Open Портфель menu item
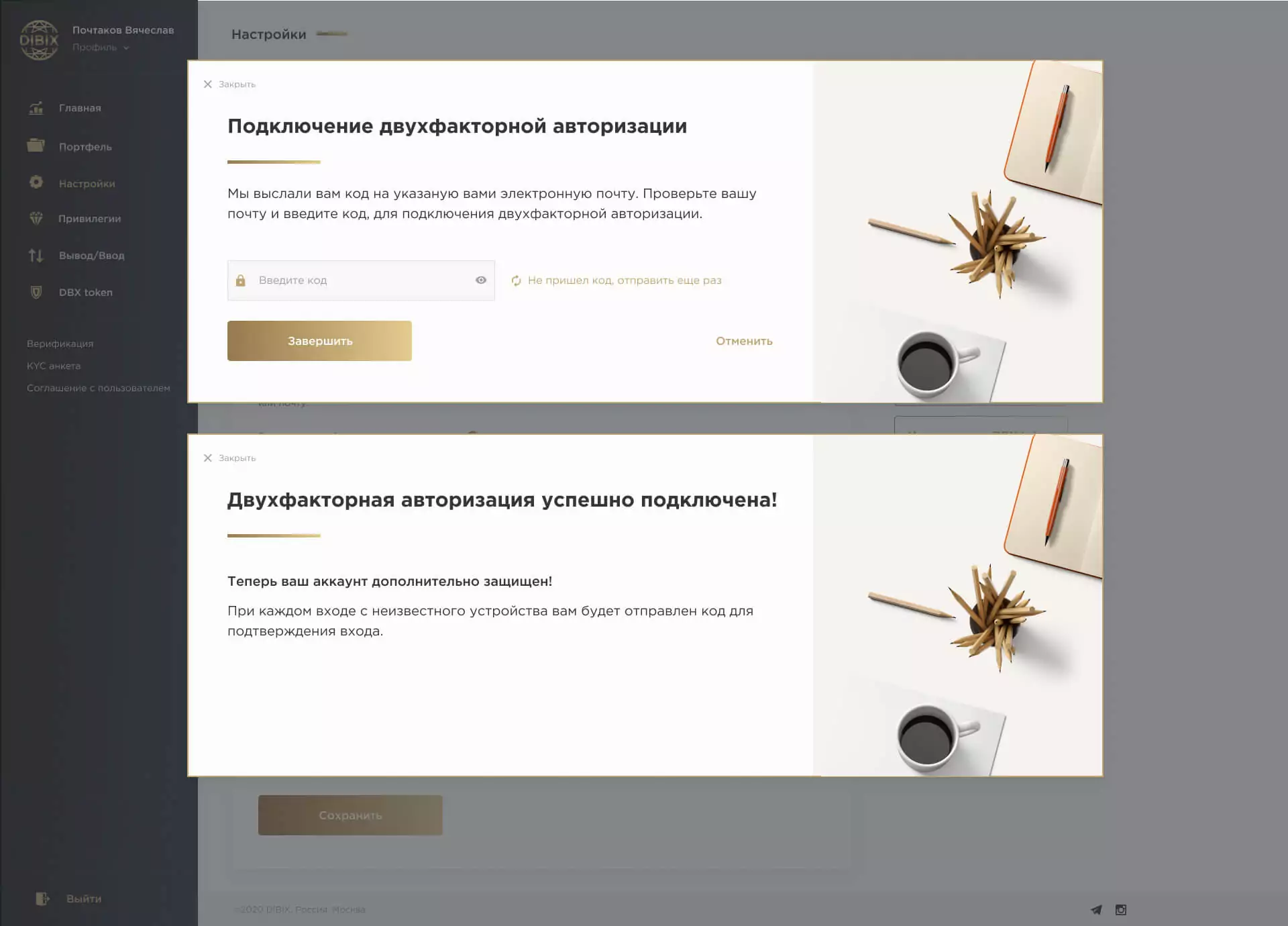Viewport: 1288px width, 926px height. point(85,147)
